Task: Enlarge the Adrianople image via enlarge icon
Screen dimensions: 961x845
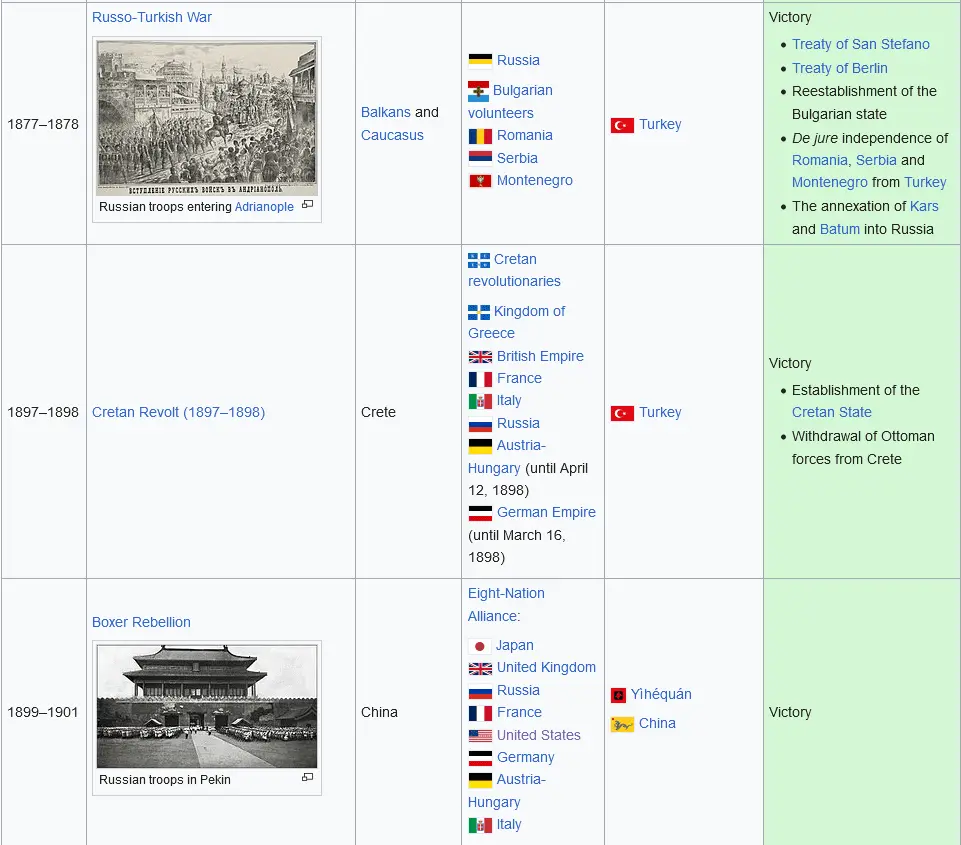Action: [x=308, y=204]
